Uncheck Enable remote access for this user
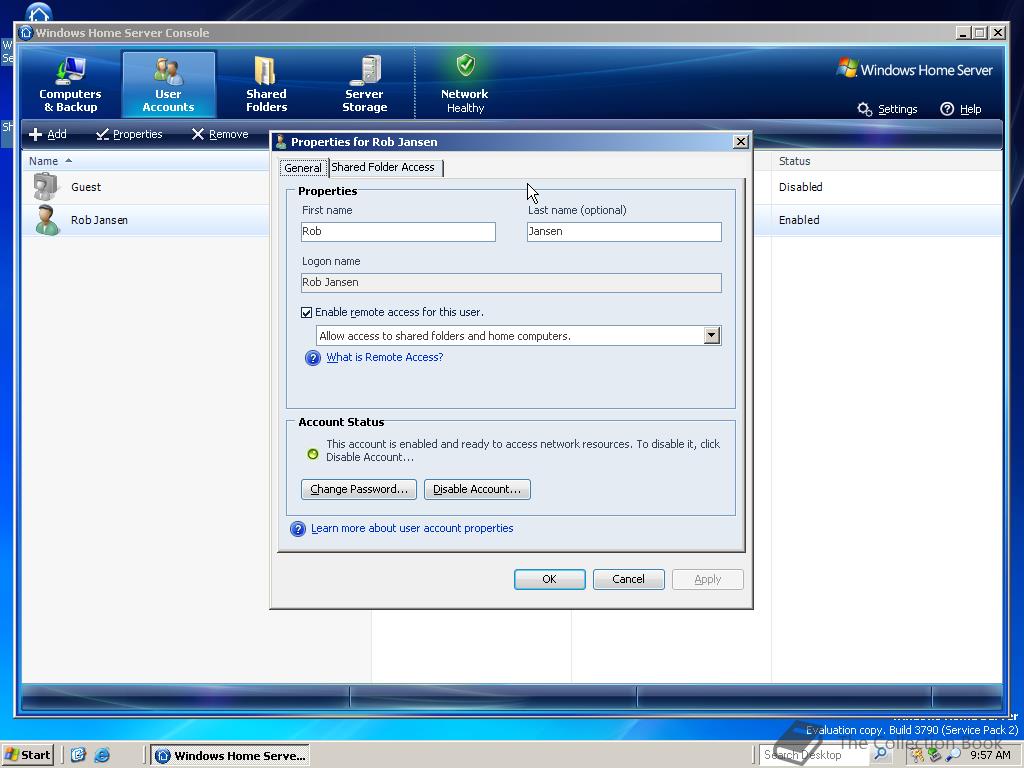Screen dimensions: 1024x768 coord(307,312)
